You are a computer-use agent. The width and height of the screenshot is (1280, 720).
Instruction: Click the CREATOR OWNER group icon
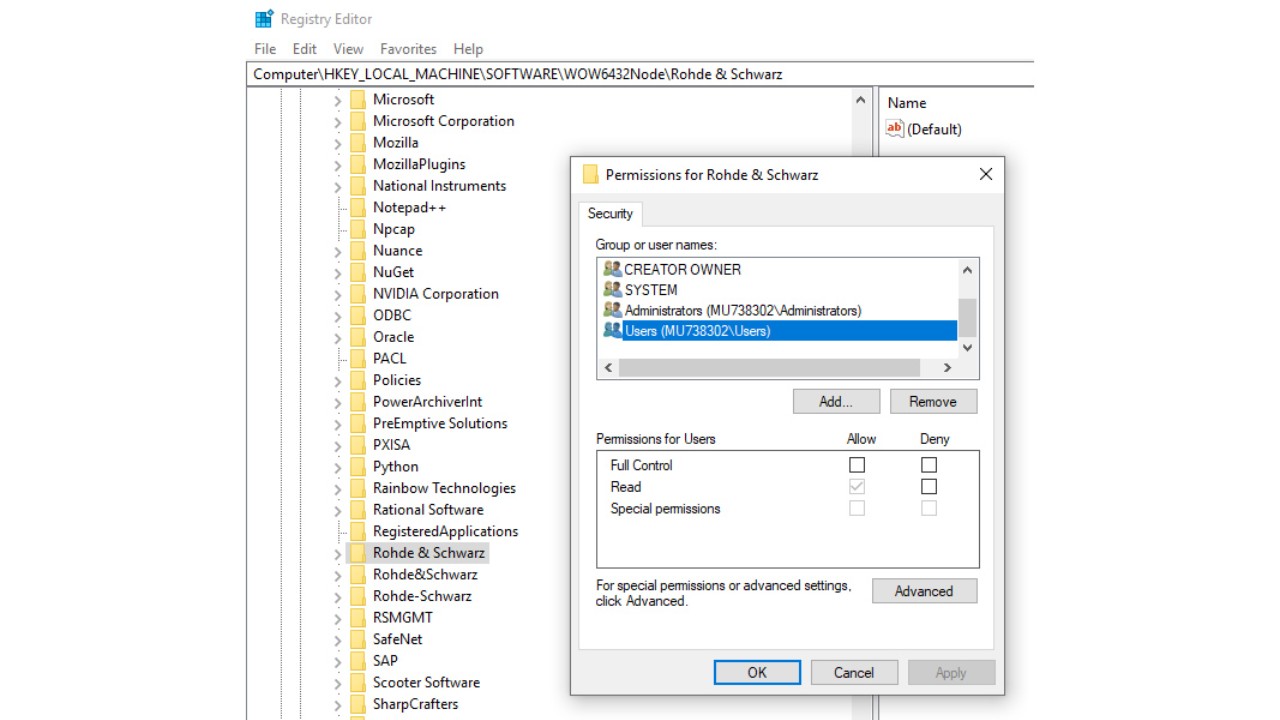(x=612, y=269)
